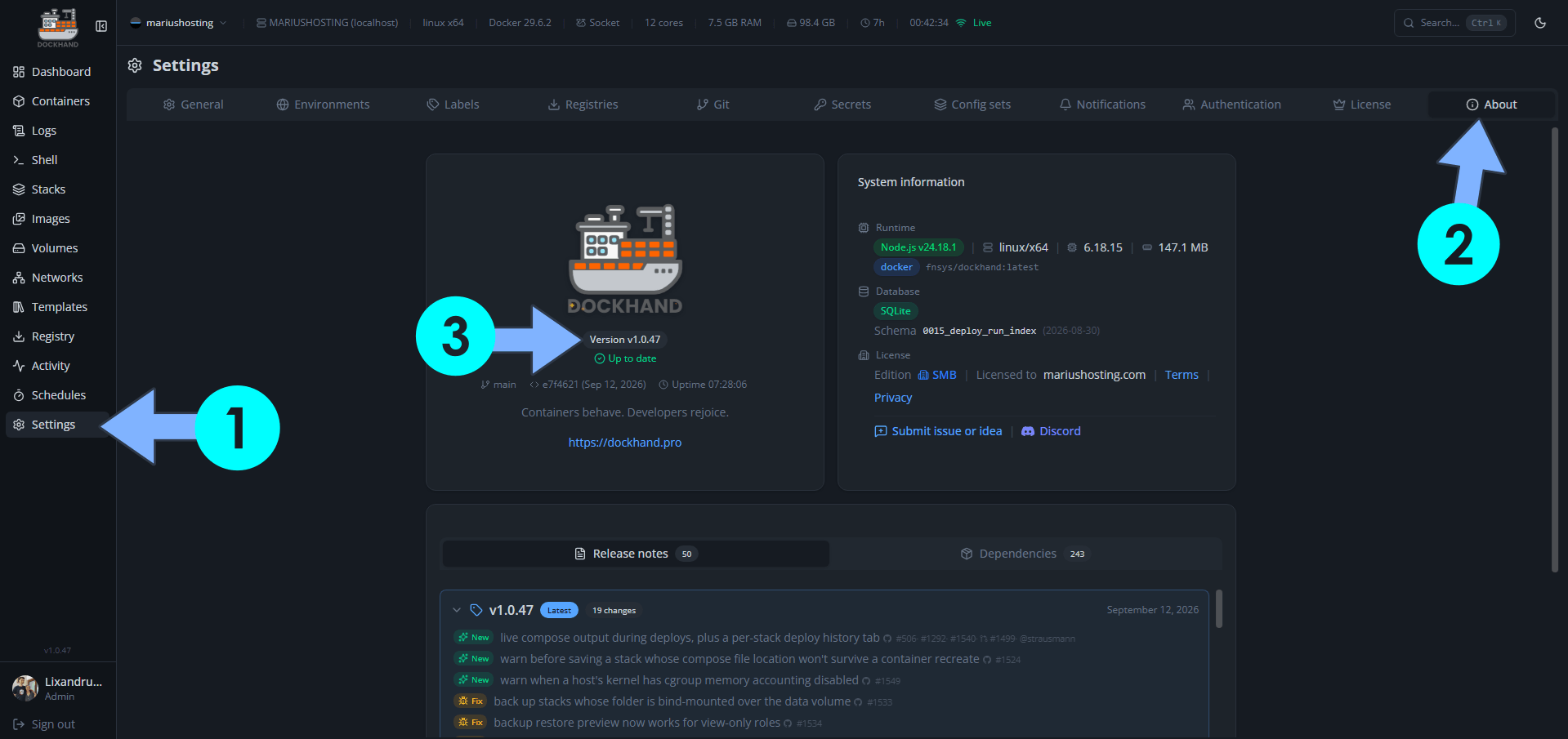Select the Release notes tab
This screenshot has width=1568, height=739.
[x=636, y=554]
